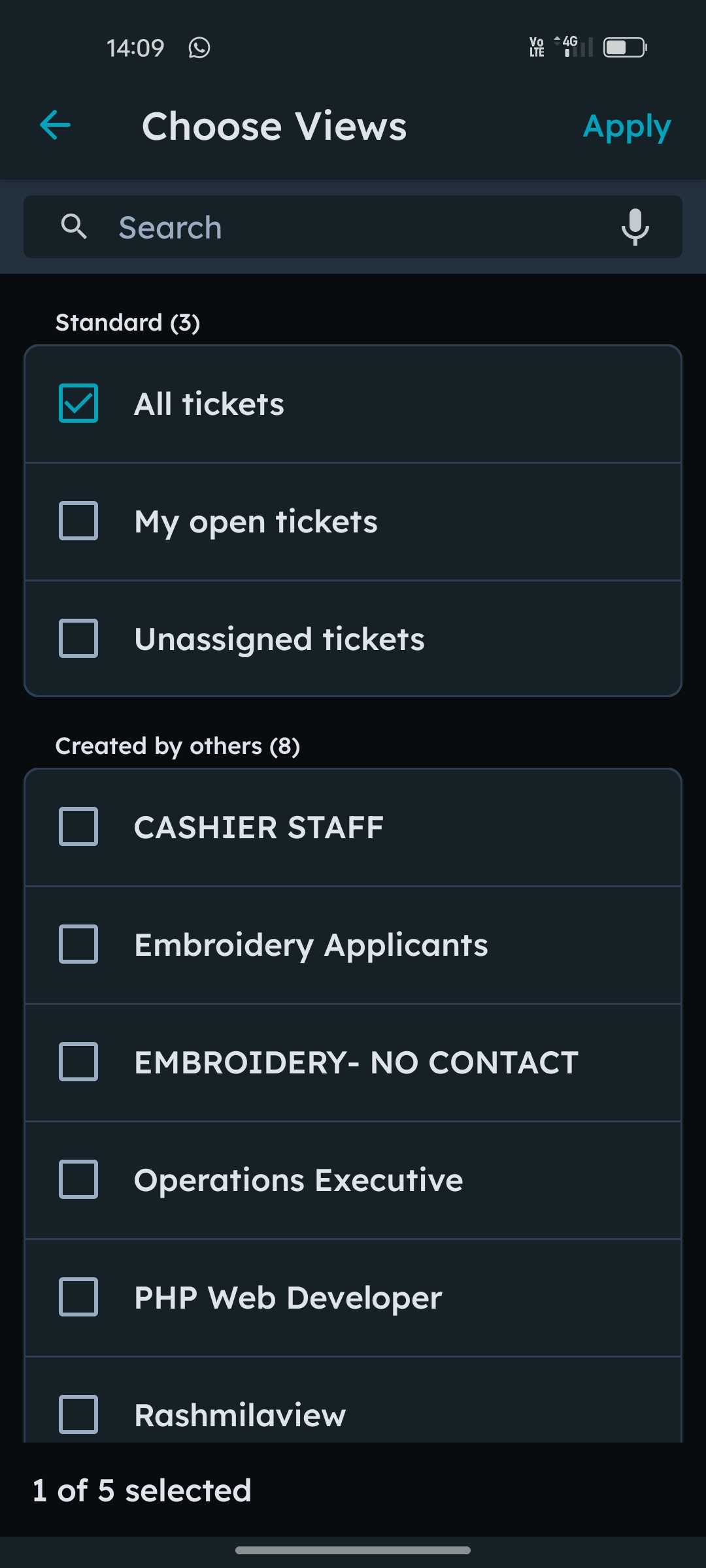Tap the microphone voice search icon
Image resolution: width=706 pixels, height=1568 pixels.
[635, 227]
